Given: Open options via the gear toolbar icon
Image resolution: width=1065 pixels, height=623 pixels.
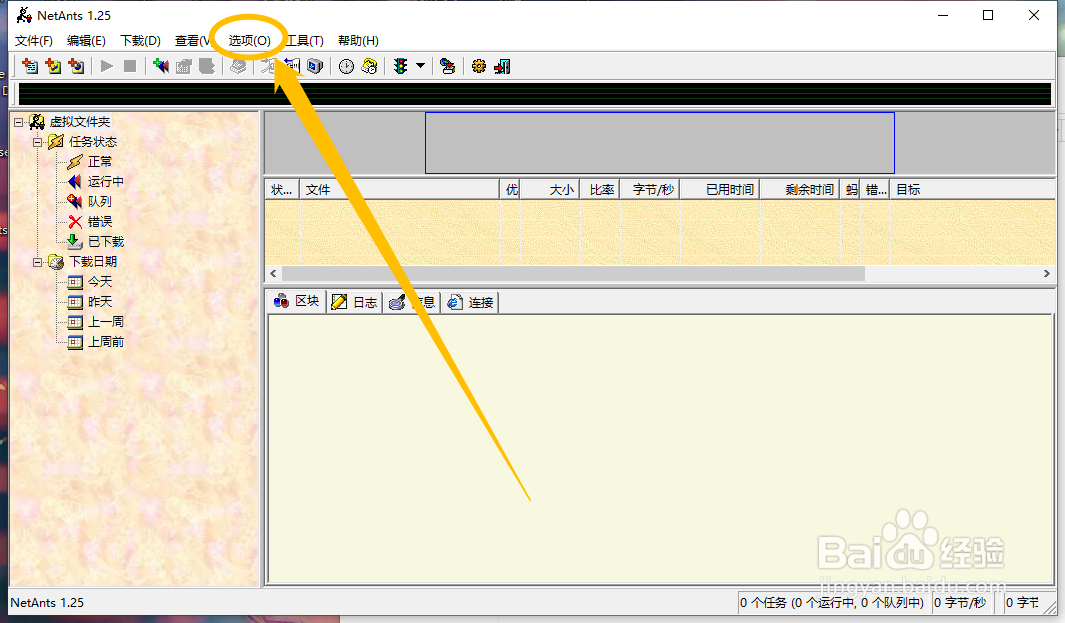Looking at the screenshot, I should (479, 66).
